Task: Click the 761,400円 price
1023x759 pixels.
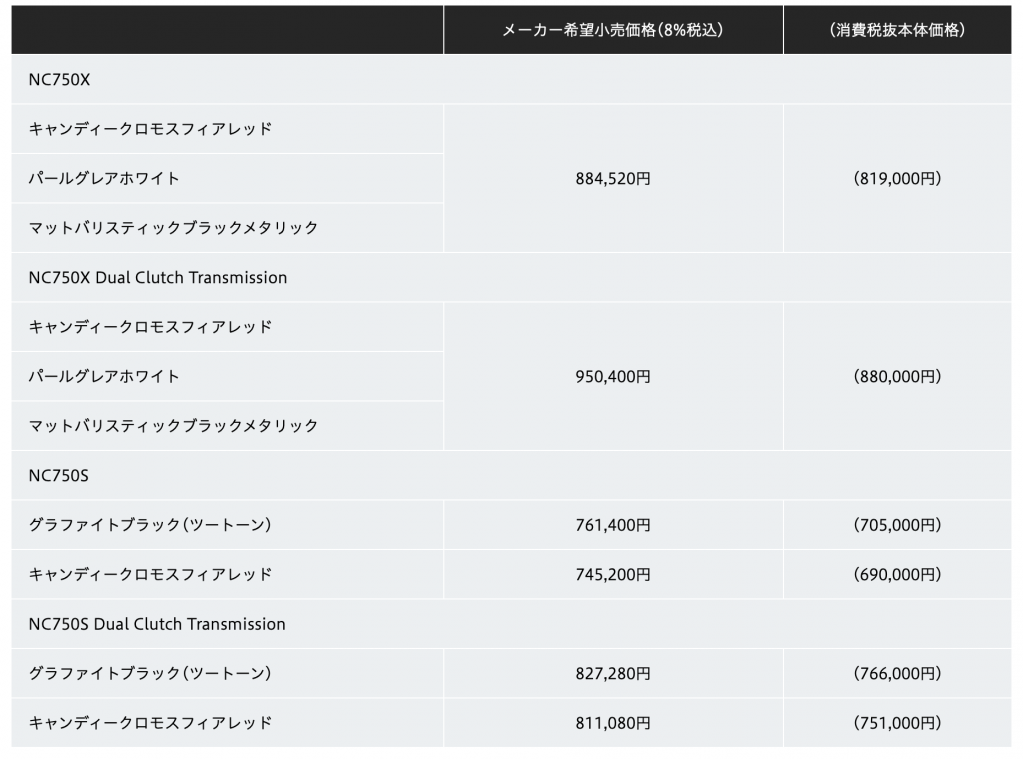Action: [x=613, y=525]
